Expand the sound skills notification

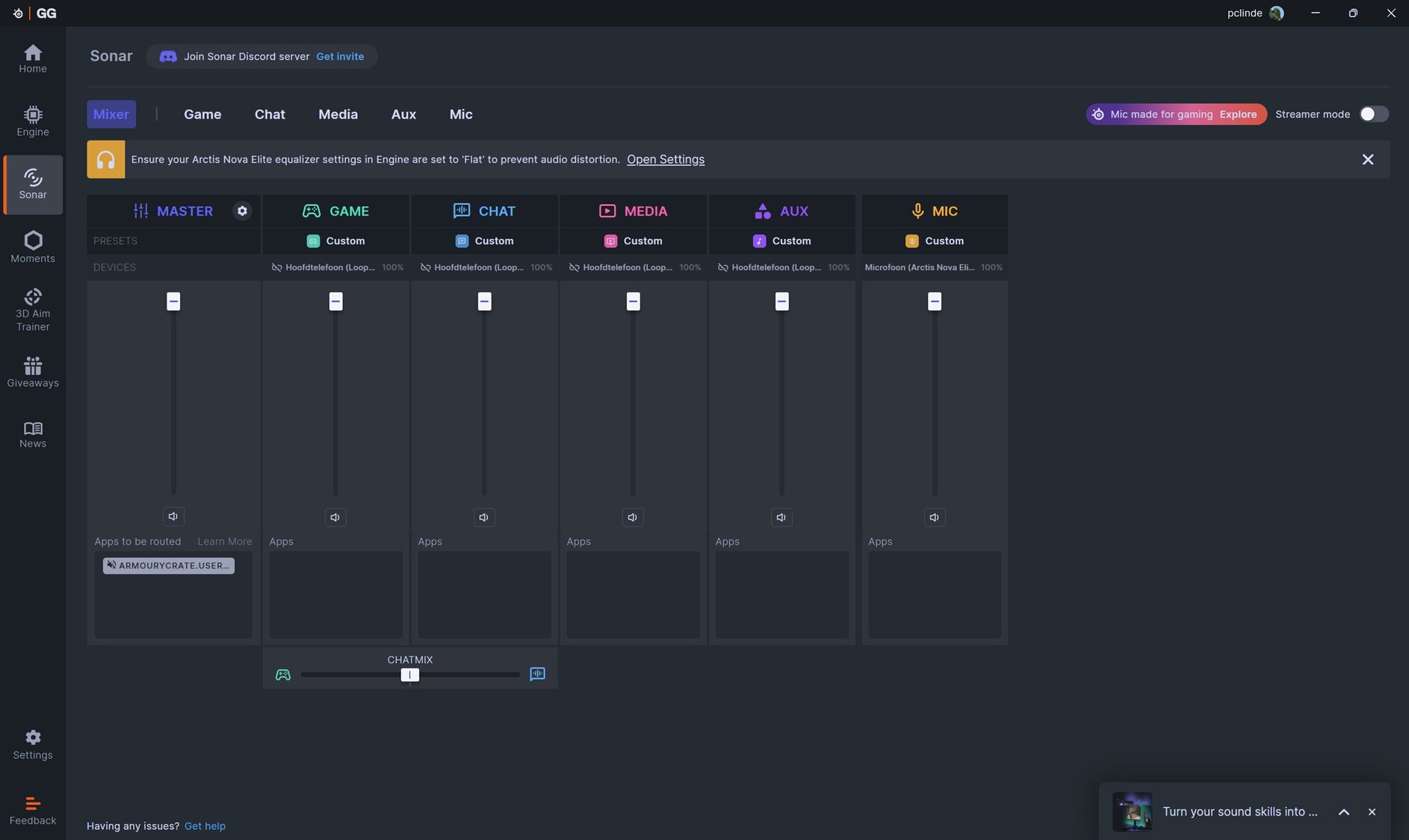coord(1343,812)
